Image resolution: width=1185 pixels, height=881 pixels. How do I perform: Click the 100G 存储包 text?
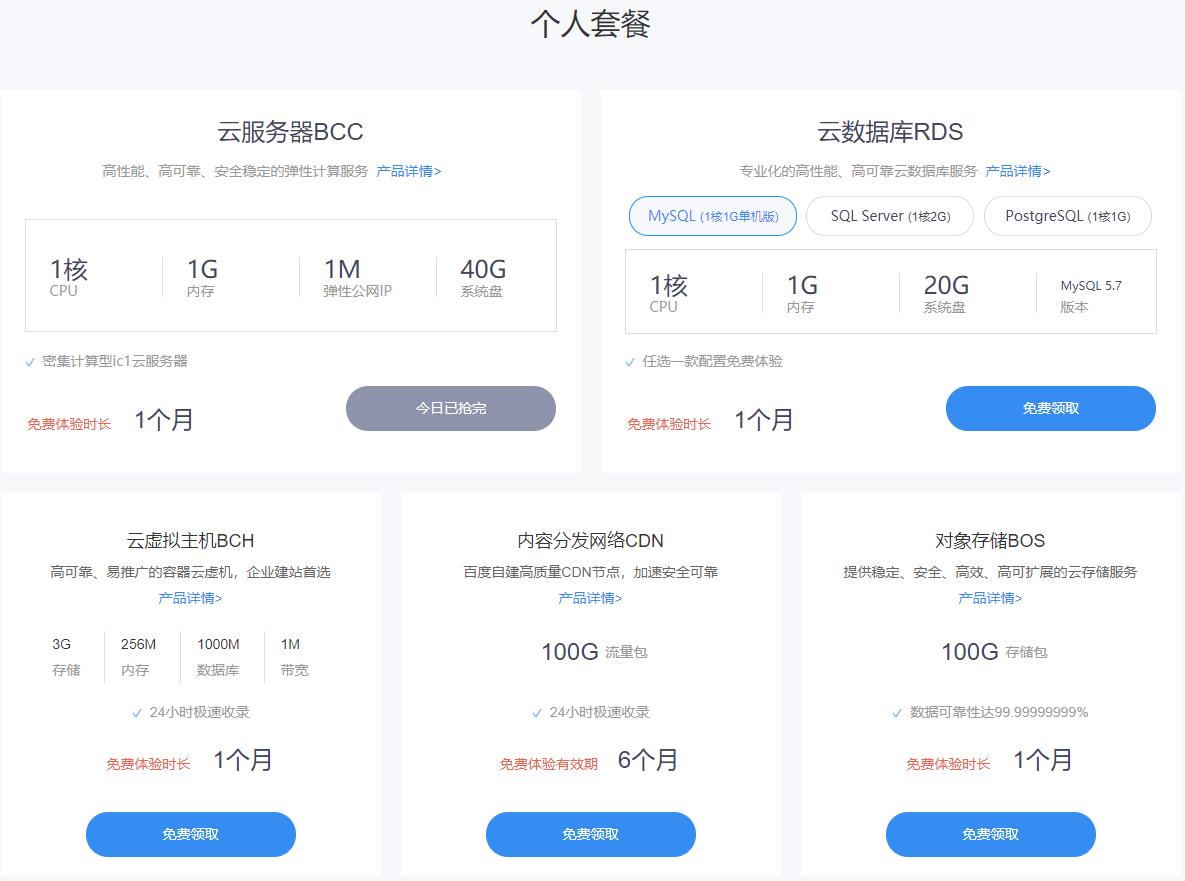994,651
